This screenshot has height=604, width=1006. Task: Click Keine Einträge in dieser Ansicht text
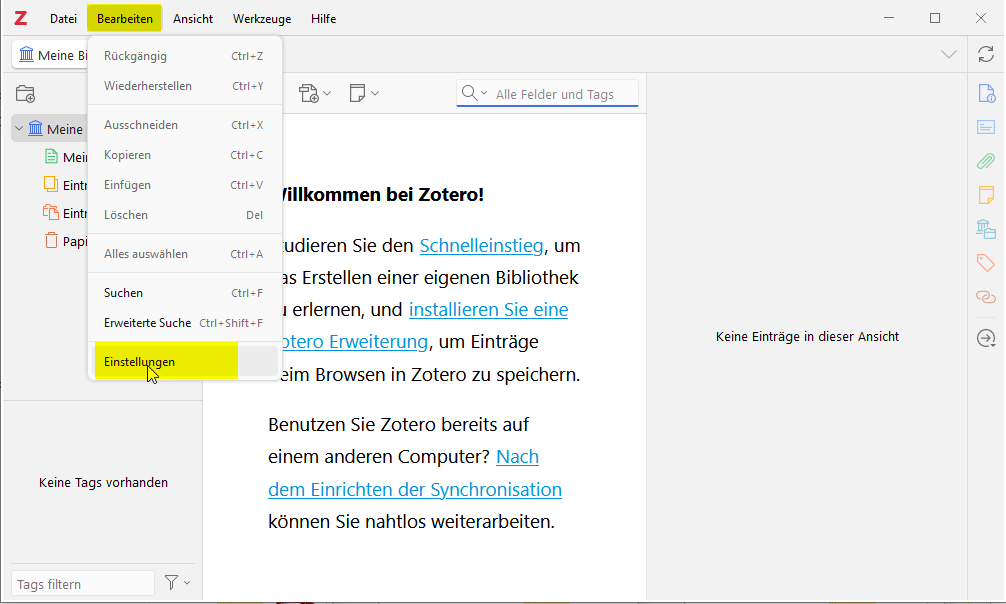pos(807,337)
